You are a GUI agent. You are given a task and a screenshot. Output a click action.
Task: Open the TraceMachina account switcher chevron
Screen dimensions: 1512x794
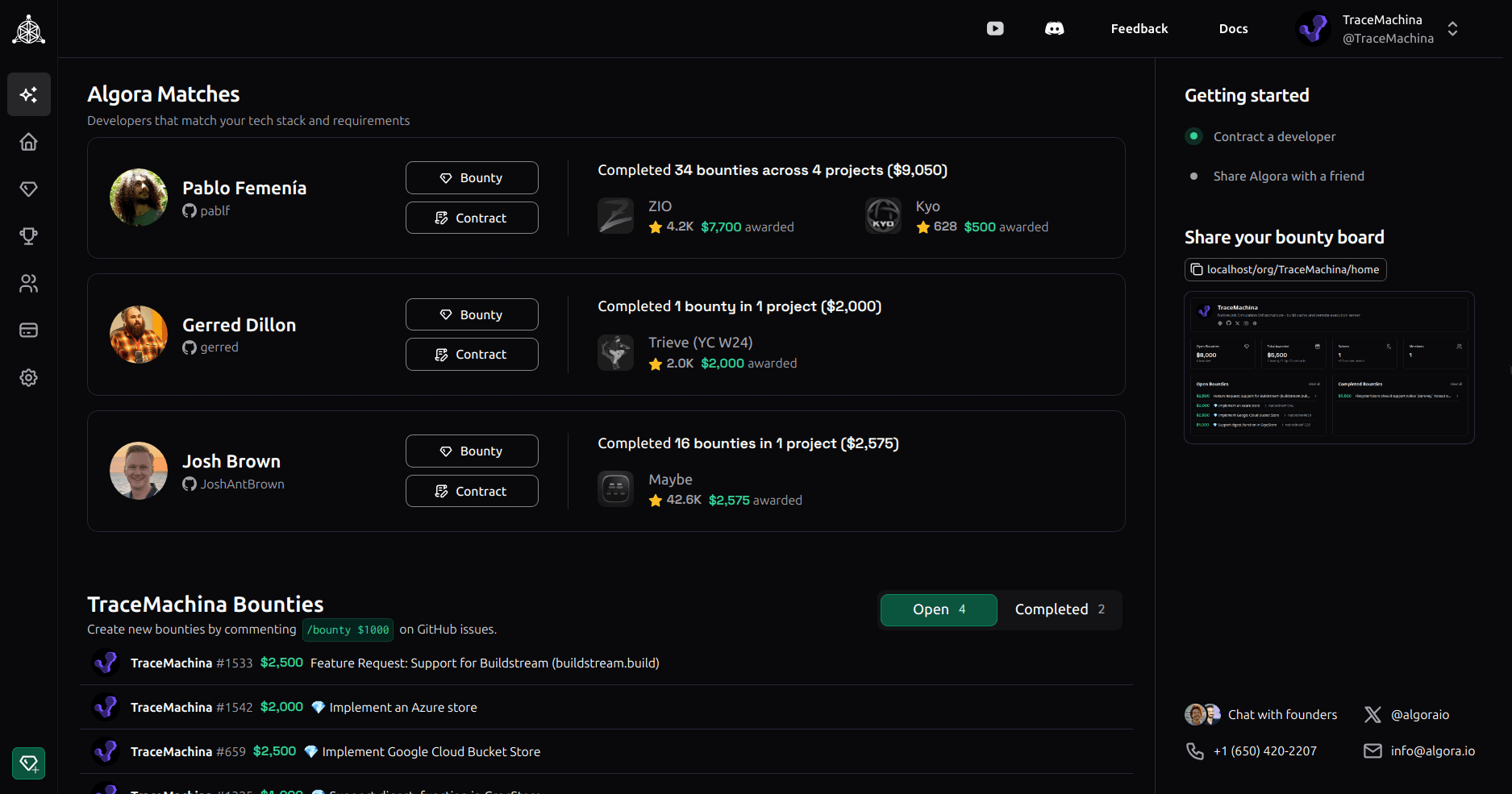[1452, 28]
